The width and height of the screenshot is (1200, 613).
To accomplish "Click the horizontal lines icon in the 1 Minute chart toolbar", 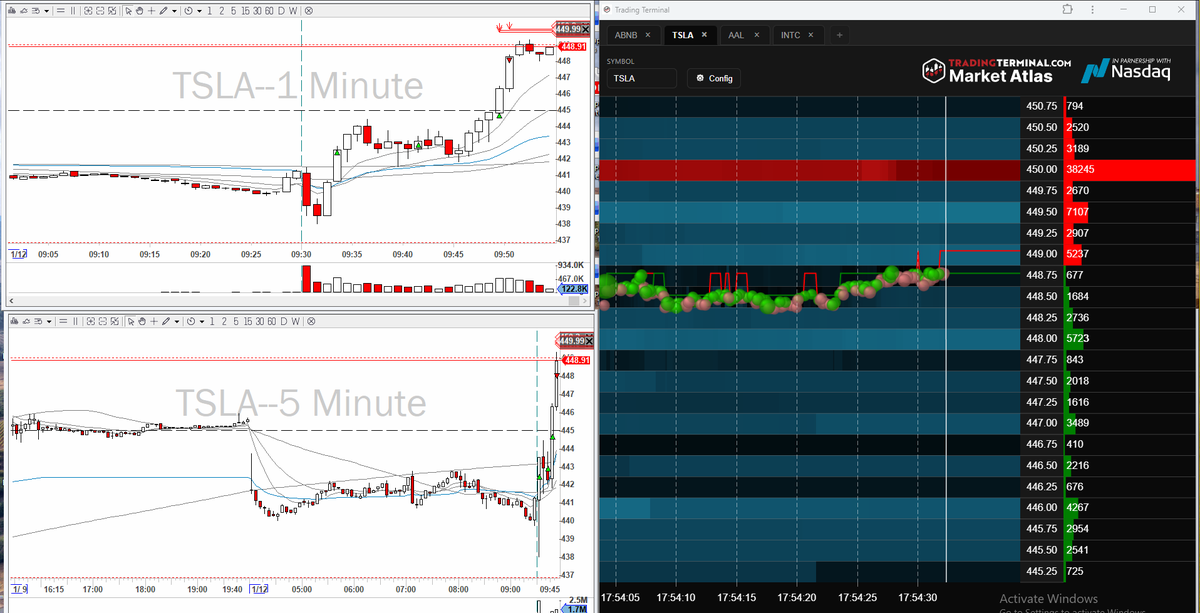I will (61, 11).
